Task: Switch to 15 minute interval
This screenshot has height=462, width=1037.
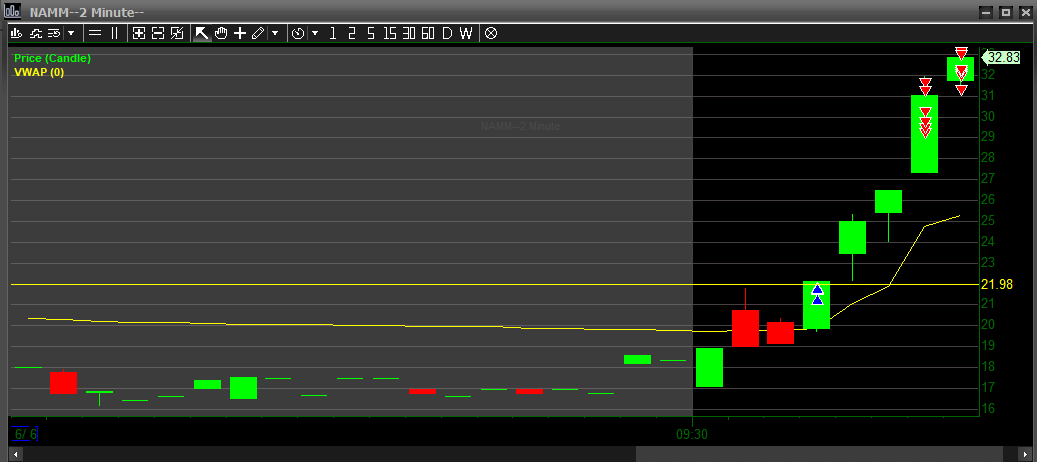Action: coord(390,33)
